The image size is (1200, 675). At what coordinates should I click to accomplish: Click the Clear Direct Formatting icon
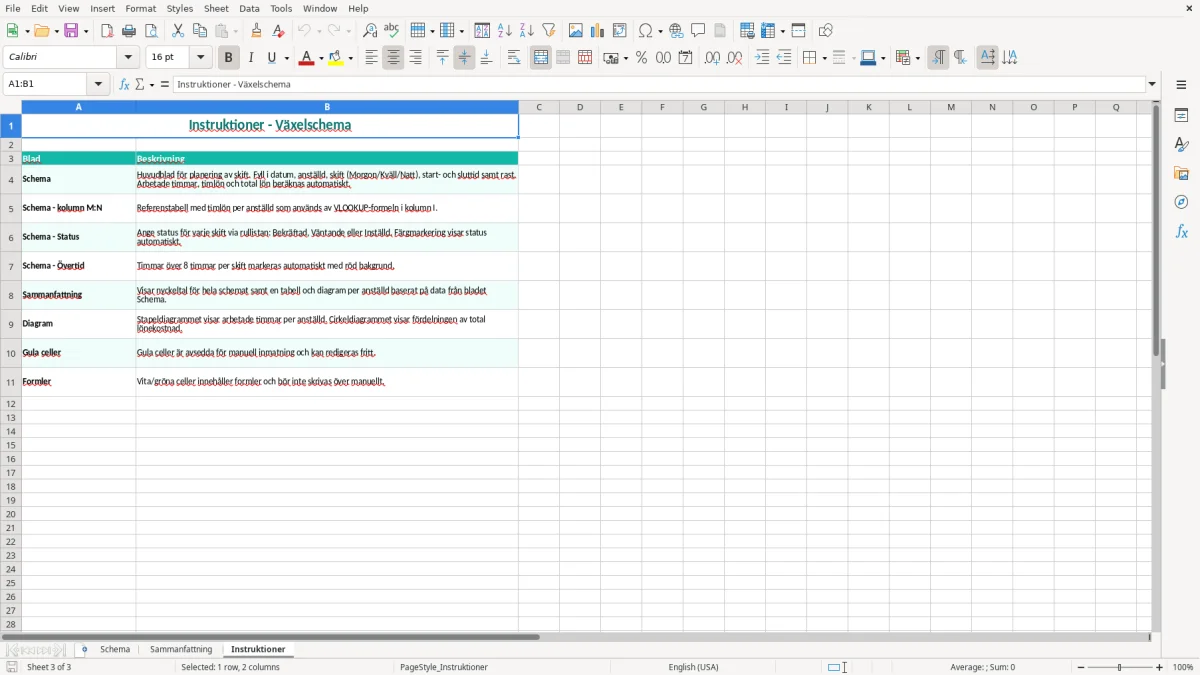(278, 31)
